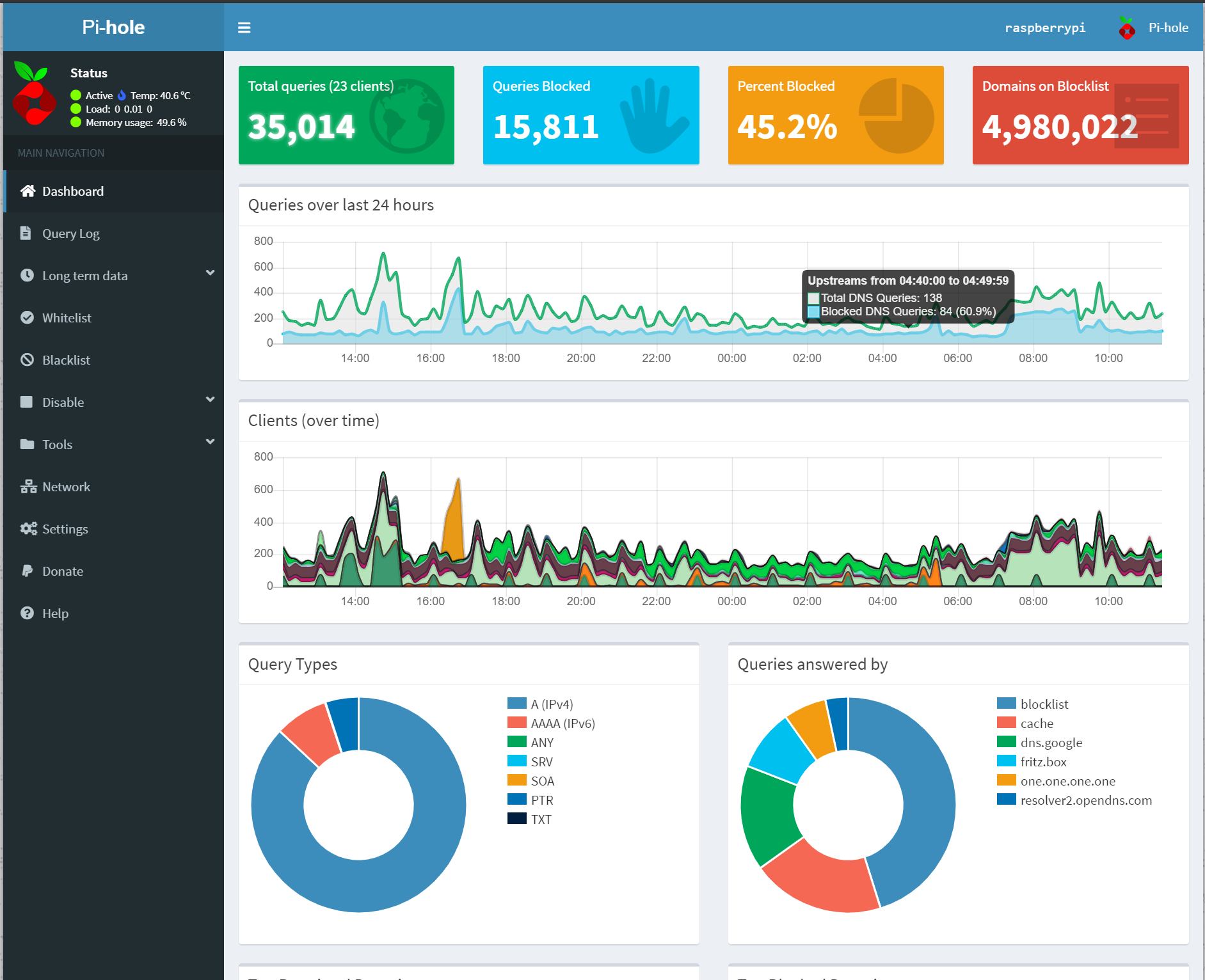Click the Whitelist checkmark icon

point(27,317)
